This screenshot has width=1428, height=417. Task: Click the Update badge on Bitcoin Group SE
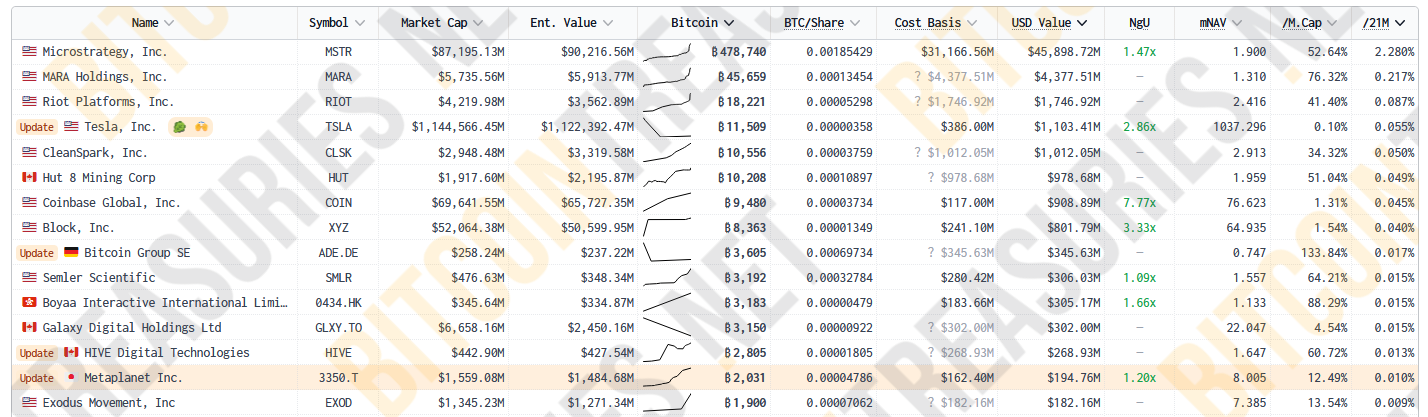[37, 252]
